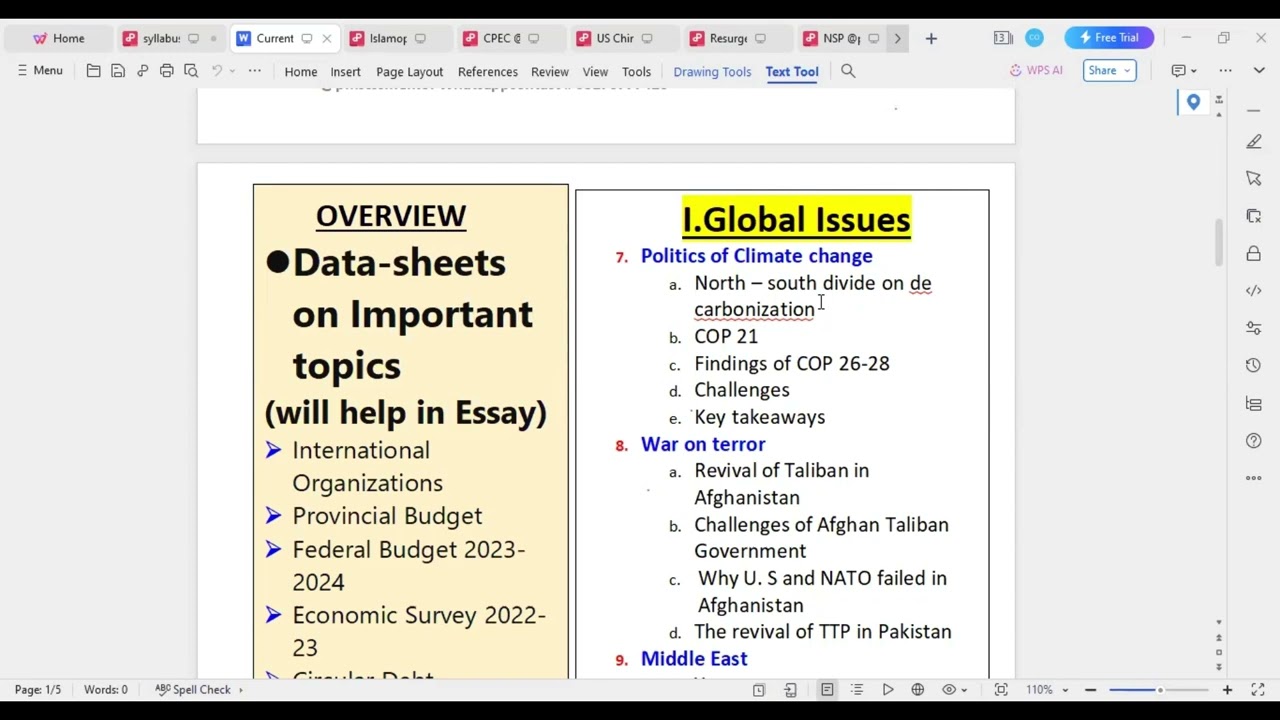Open the code icon in right sidebar
This screenshot has height=720, width=1280.
pos(1254,290)
